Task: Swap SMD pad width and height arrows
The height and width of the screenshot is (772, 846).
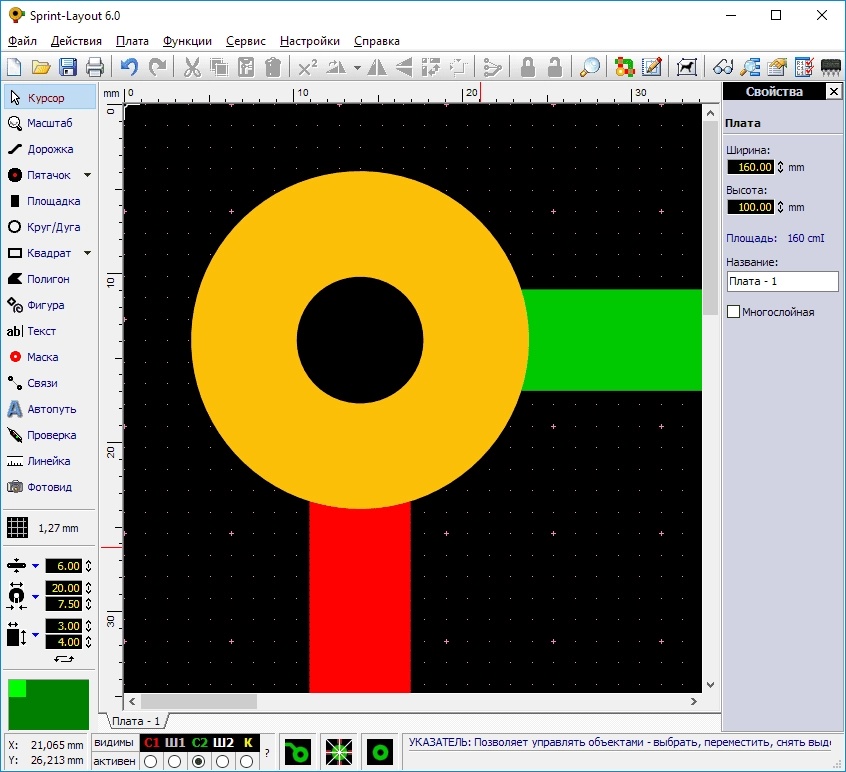Action: coord(64,659)
